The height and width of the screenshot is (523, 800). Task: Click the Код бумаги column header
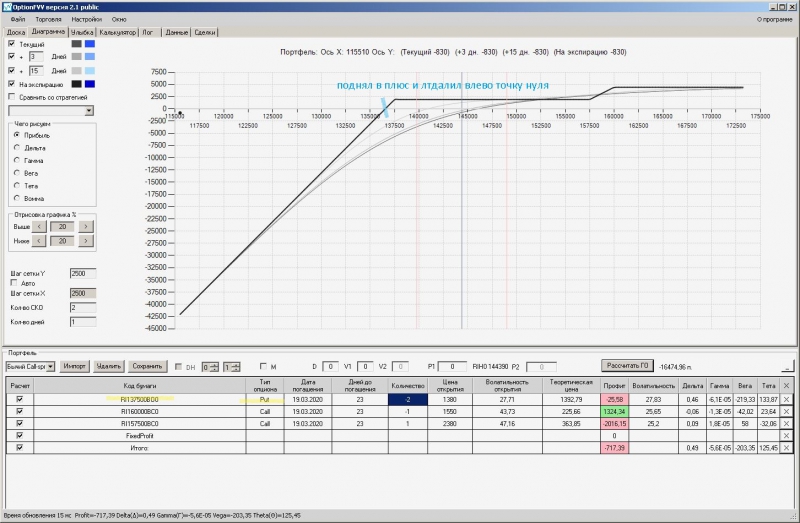click(139, 386)
